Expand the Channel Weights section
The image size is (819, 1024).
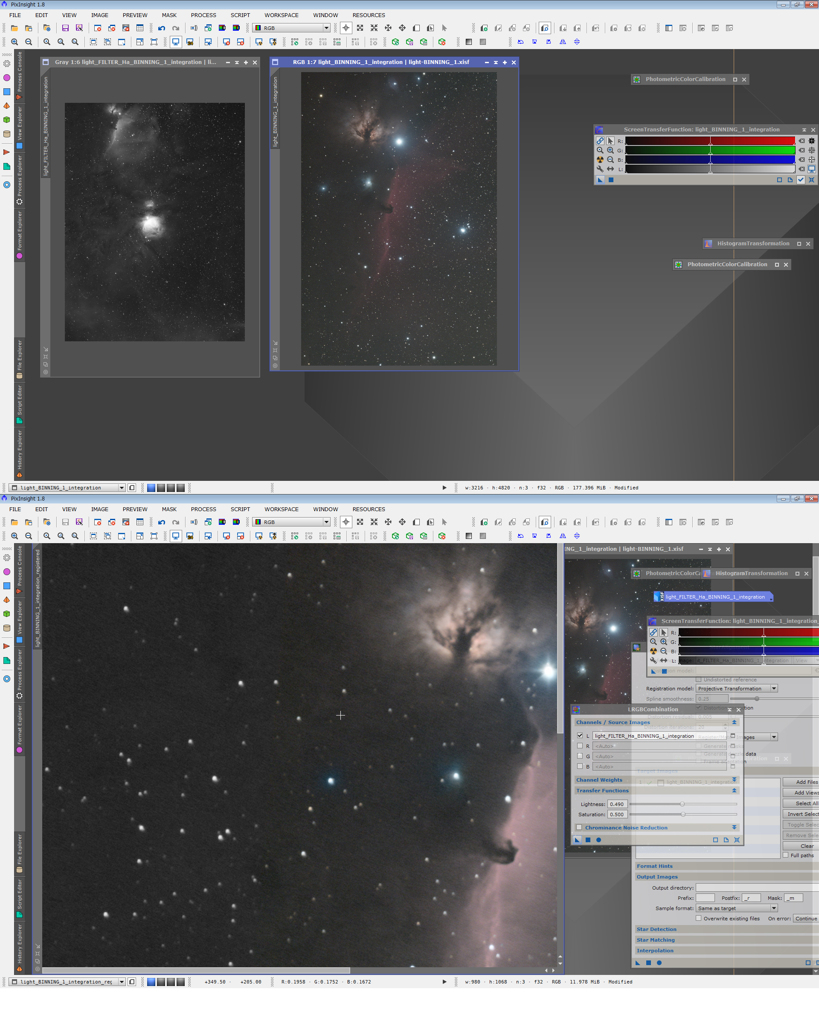pos(734,780)
